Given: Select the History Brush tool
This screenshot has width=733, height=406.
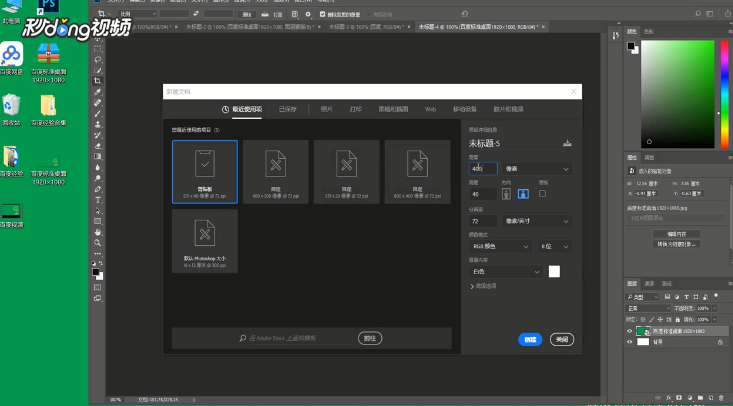Looking at the screenshot, I should coord(98,135).
